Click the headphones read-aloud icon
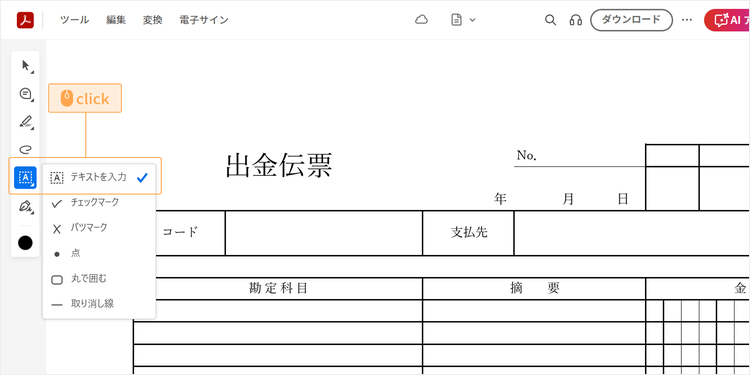Screen dimensions: 750x375 576,20
